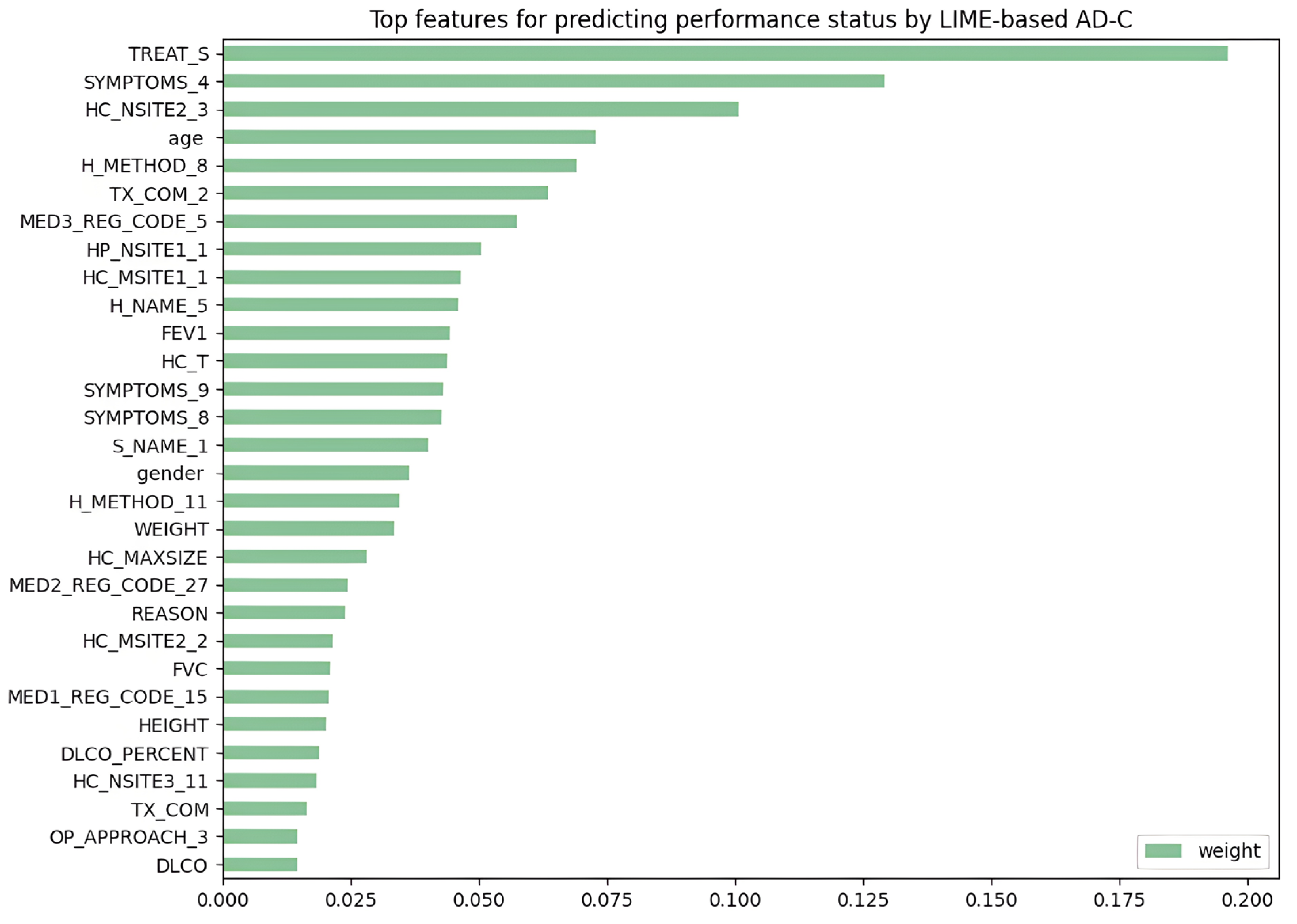Click the gender axis label
The height and width of the screenshot is (924, 1297).
point(170,473)
